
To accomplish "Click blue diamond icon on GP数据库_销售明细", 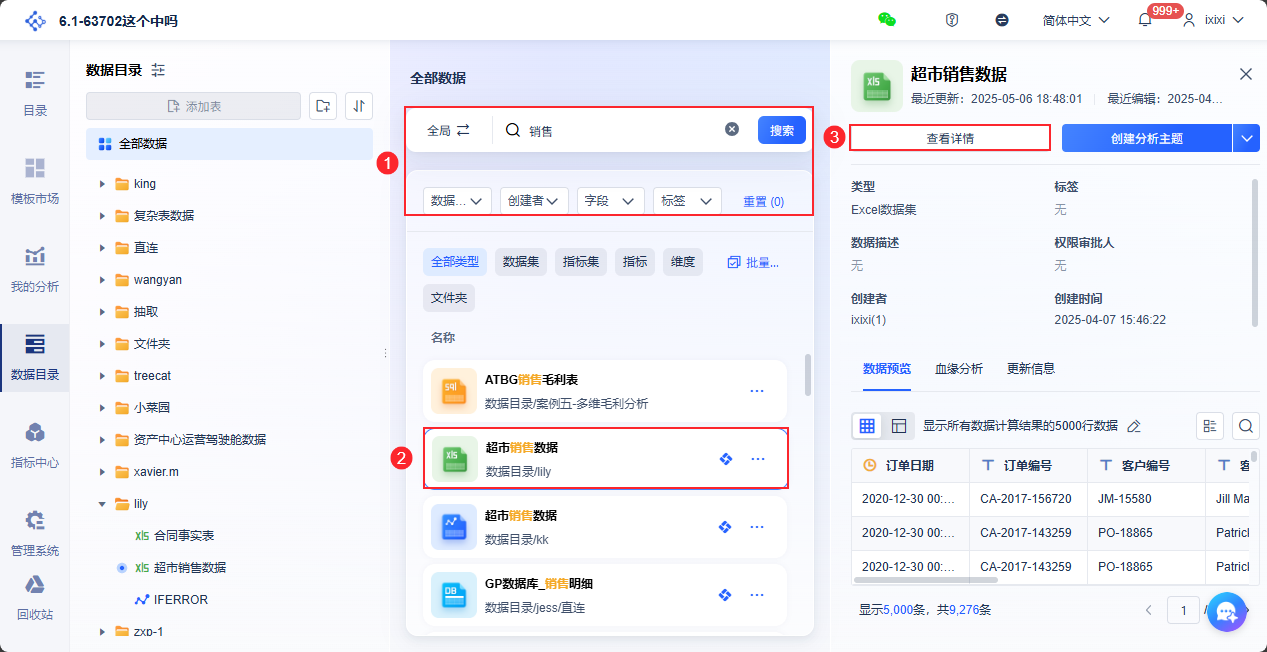I will click(x=726, y=595).
